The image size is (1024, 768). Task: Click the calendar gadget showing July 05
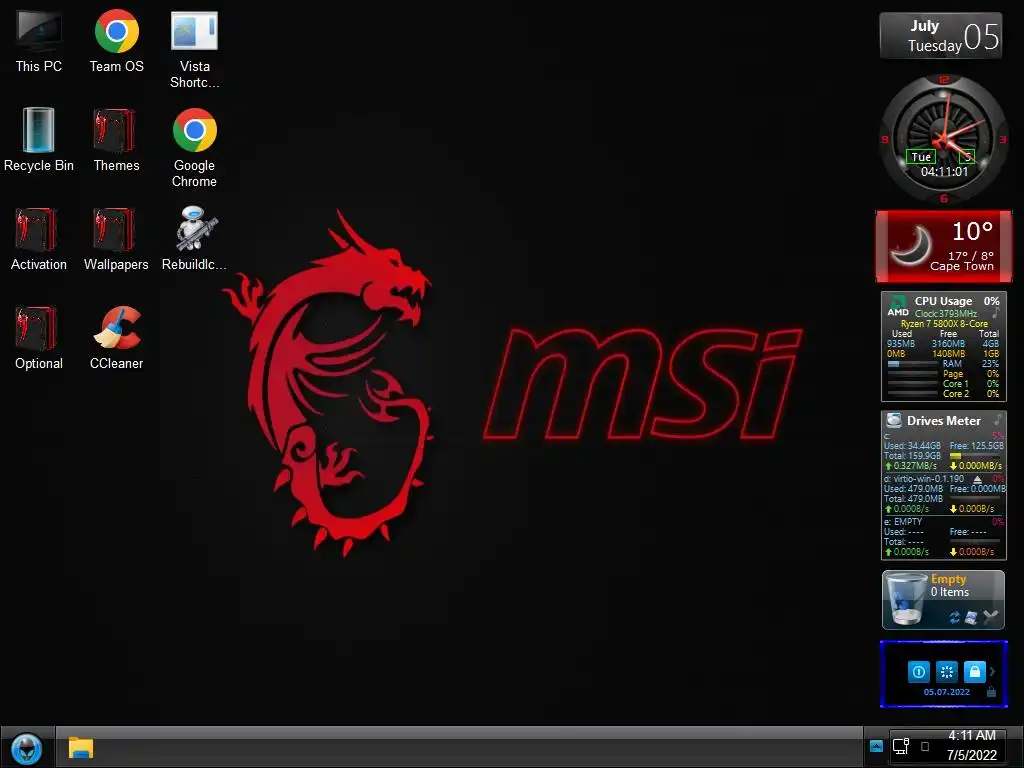[x=940, y=35]
